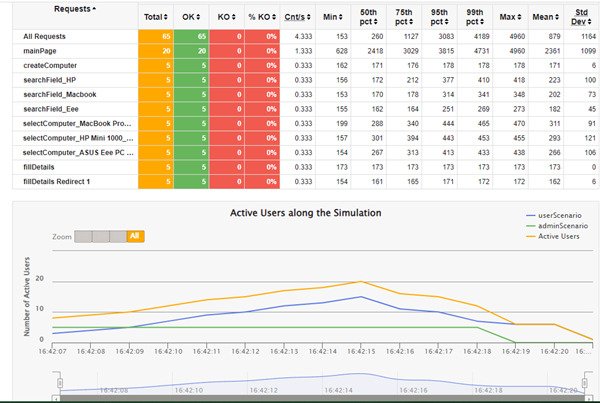This screenshot has width=600, height=403.
Task: Click the % KO cell for searchField_HP
Action: [x=262, y=80]
